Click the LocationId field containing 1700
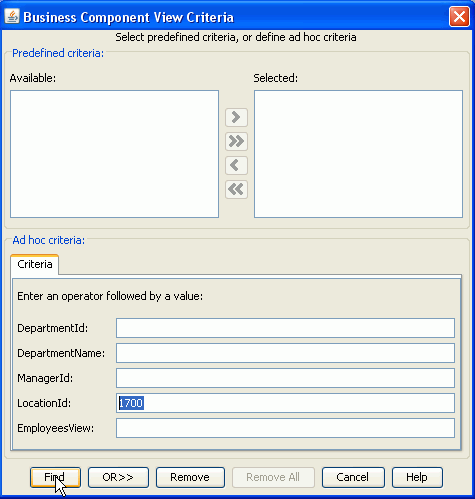This screenshot has width=475, height=499. pos(285,403)
